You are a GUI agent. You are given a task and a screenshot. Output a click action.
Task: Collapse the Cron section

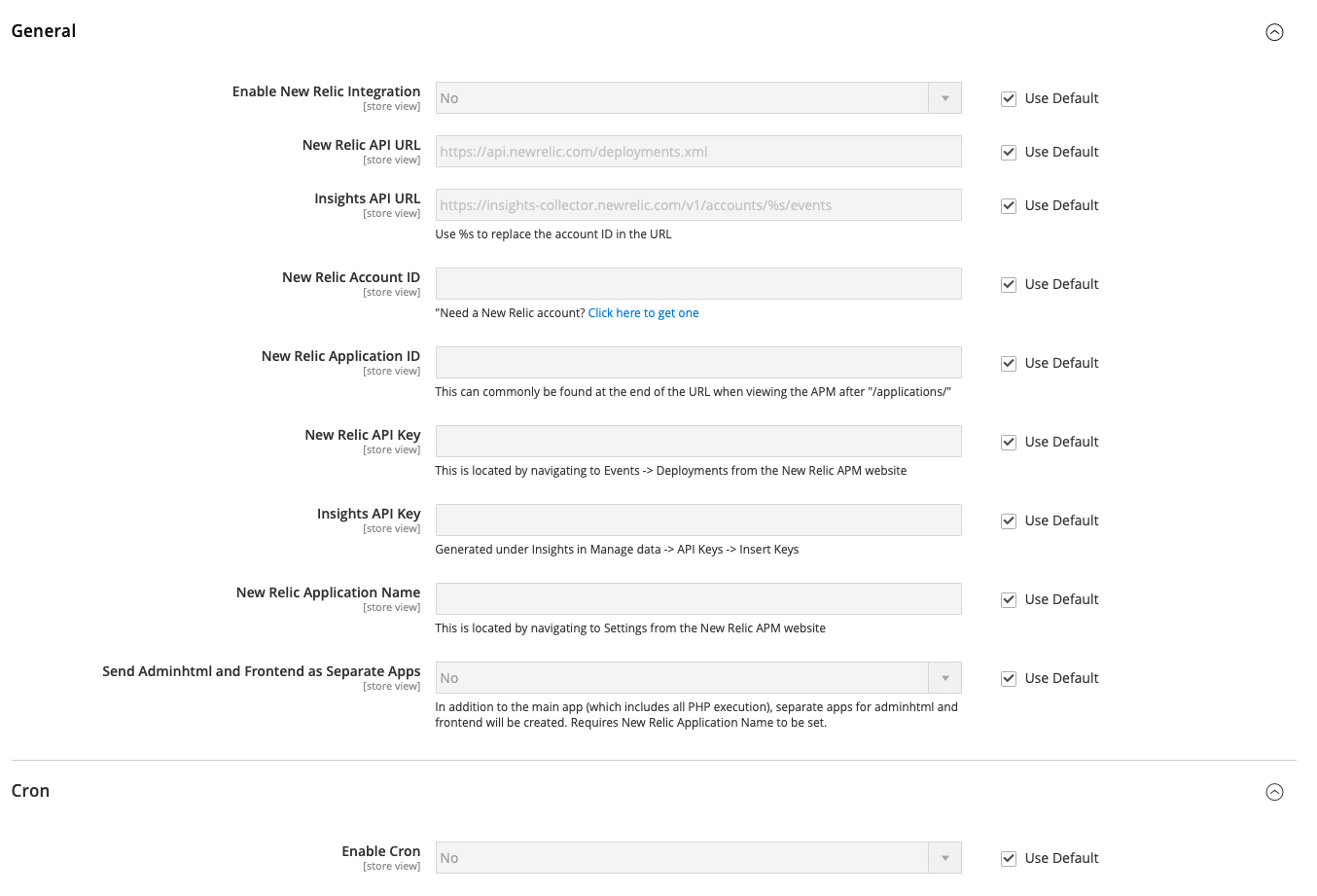1274,792
